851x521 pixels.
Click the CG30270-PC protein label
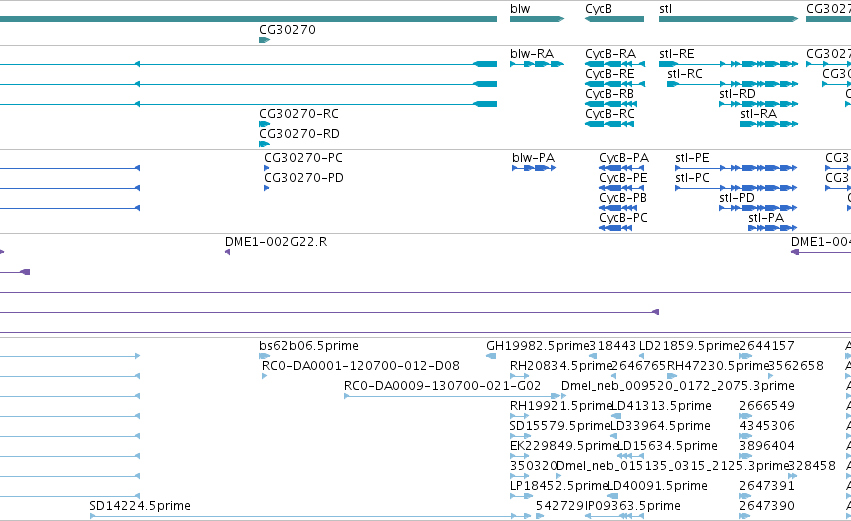(303, 157)
